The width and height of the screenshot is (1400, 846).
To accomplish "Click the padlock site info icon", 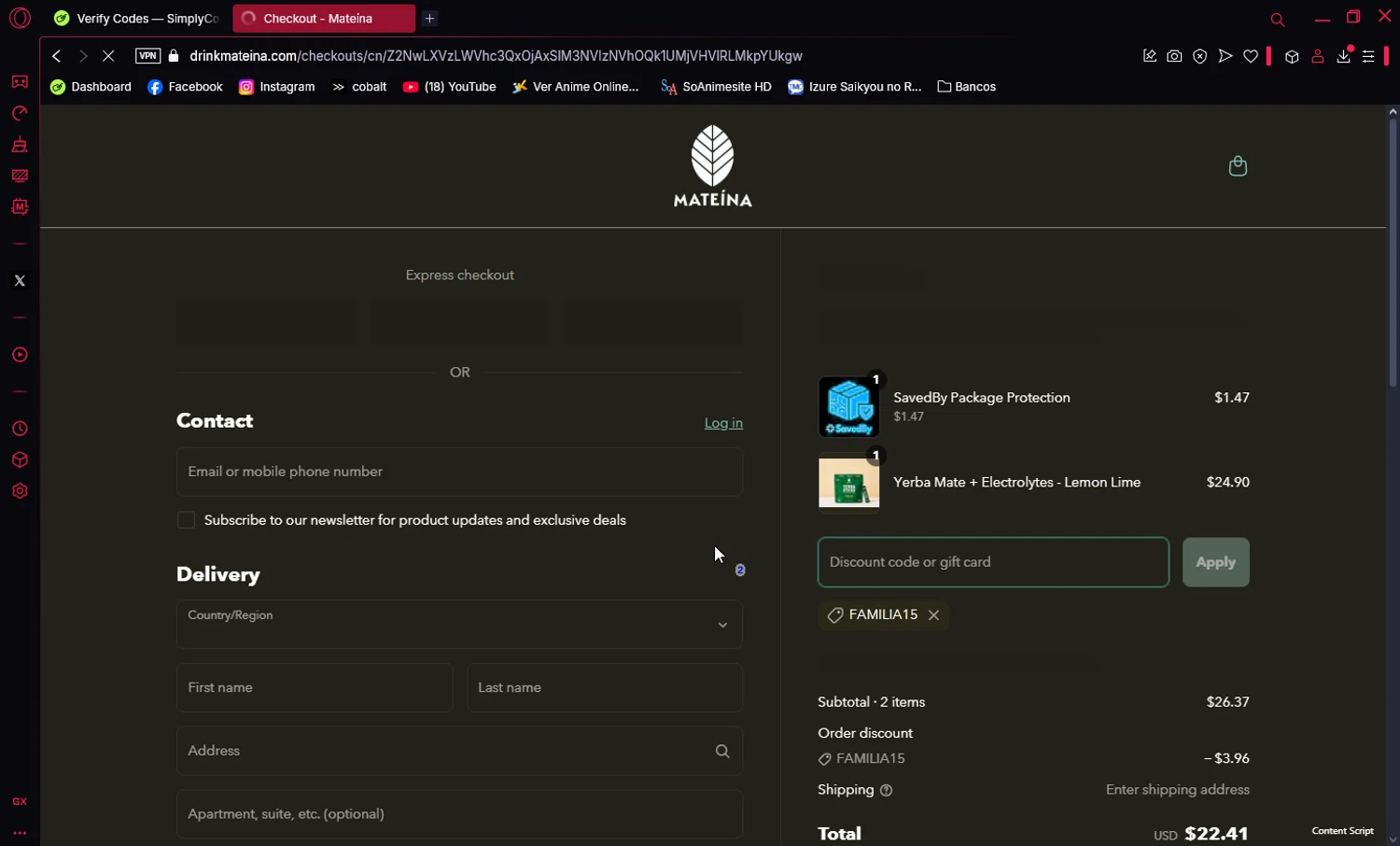I will point(174,56).
